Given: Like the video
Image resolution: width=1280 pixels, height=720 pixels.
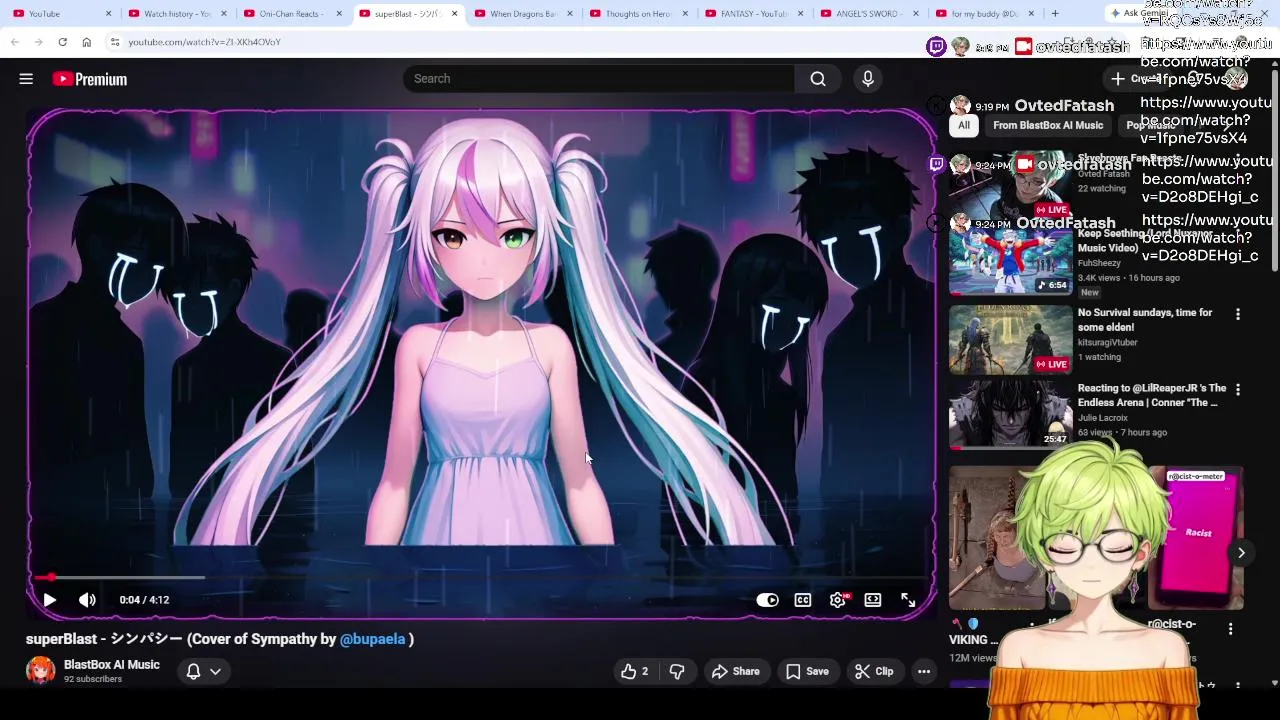Looking at the screenshot, I should [634, 672].
